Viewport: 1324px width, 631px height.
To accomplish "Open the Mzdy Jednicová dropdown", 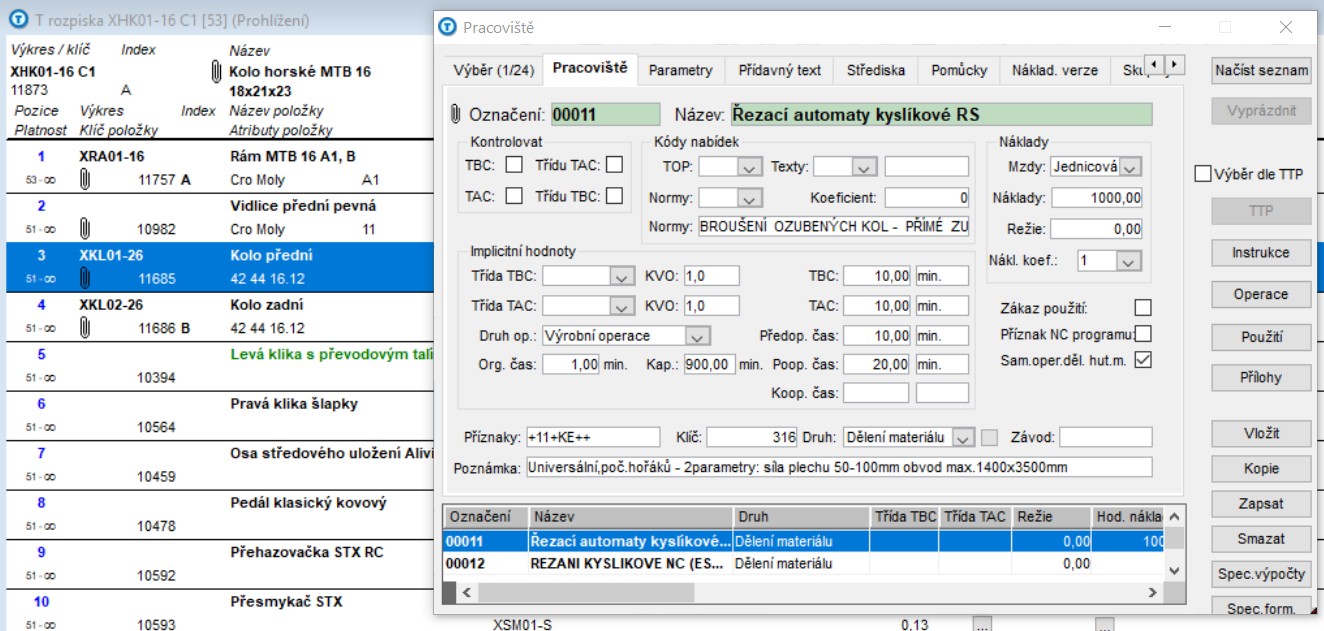I will pos(1130,167).
